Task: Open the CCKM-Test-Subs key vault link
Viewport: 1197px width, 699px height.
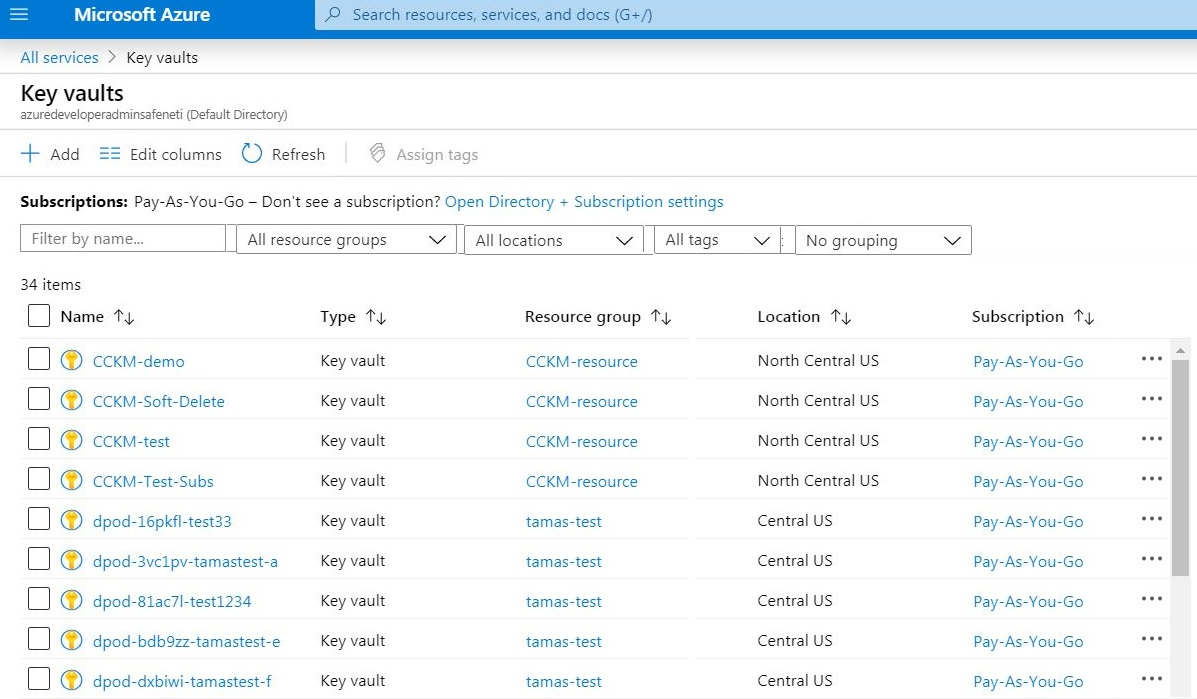Action: click(153, 481)
